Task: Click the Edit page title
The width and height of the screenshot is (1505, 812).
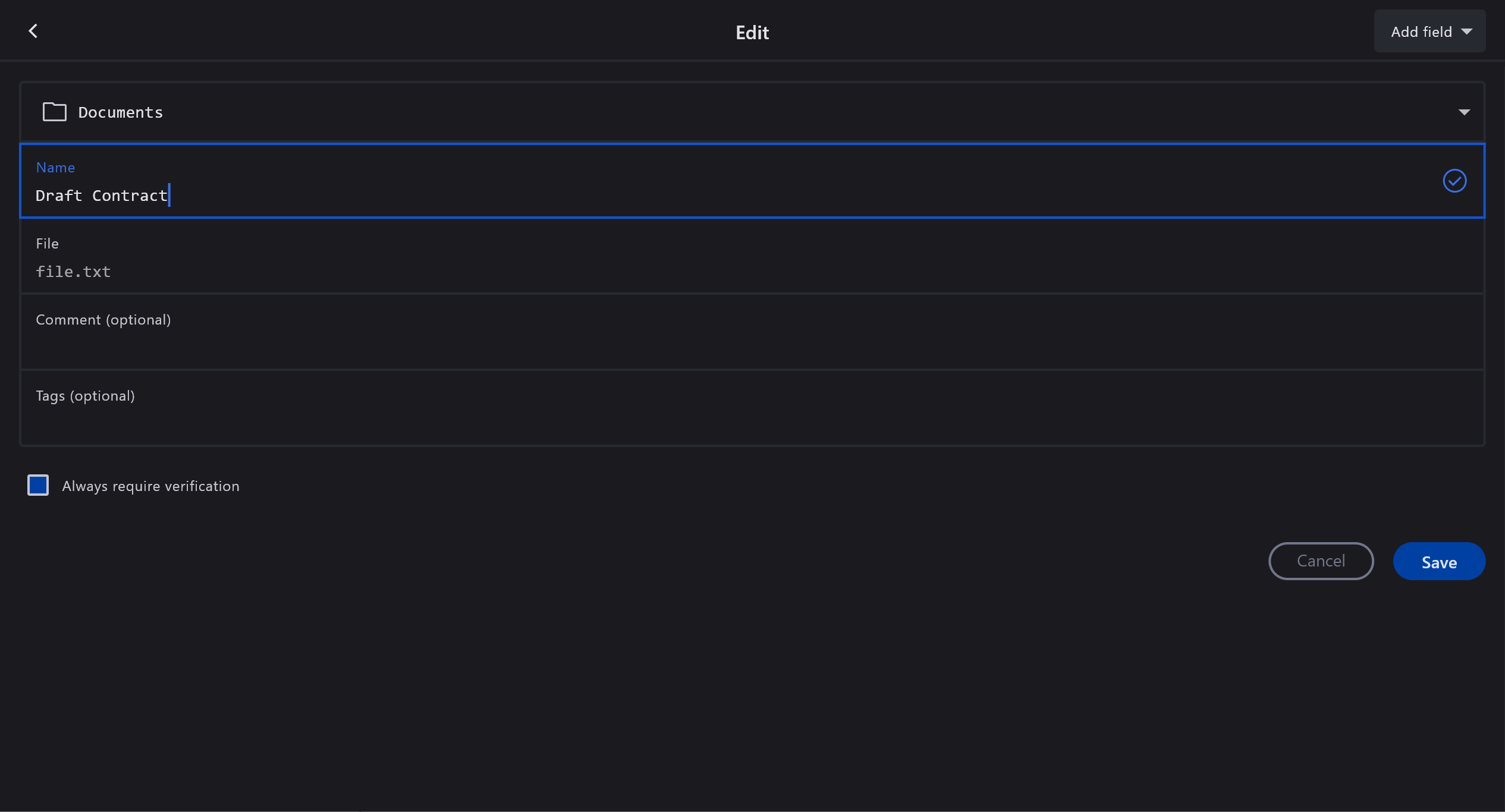Action: pos(752,32)
